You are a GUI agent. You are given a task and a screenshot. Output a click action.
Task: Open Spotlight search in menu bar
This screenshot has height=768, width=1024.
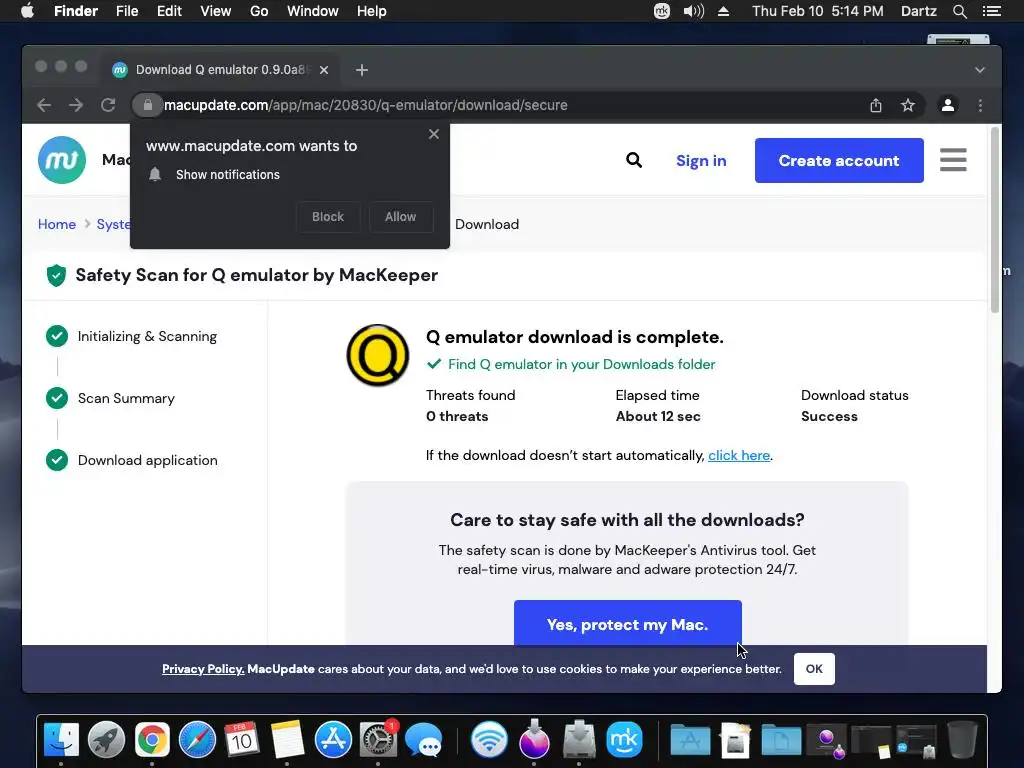click(959, 11)
